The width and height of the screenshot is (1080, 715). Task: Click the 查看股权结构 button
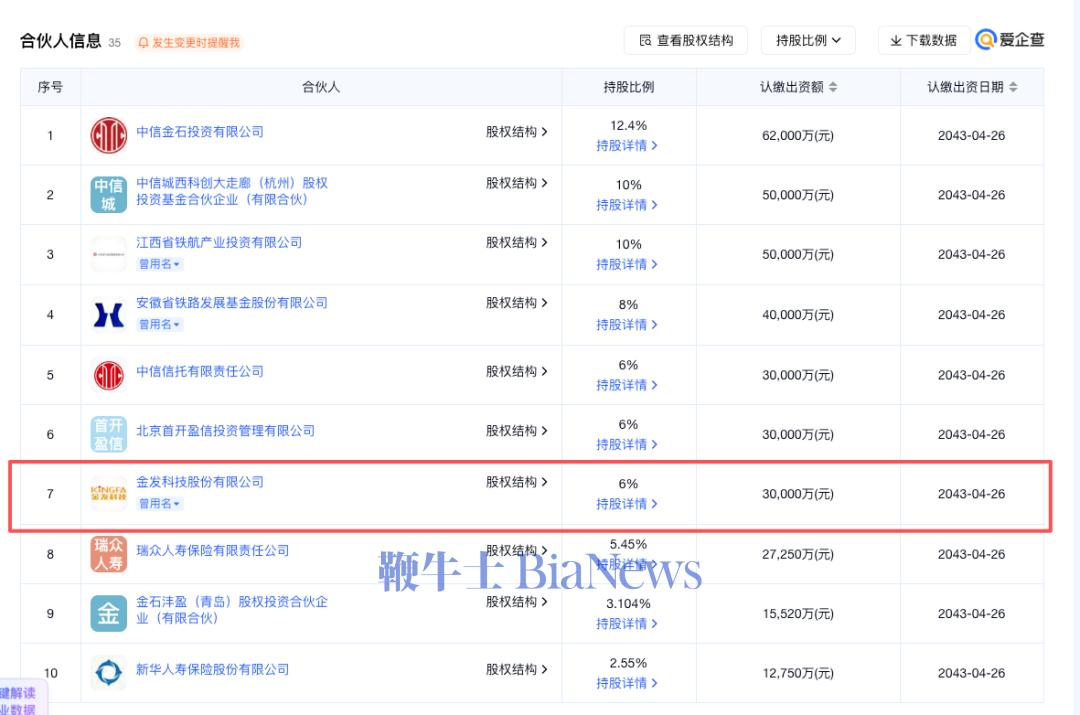[685, 41]
